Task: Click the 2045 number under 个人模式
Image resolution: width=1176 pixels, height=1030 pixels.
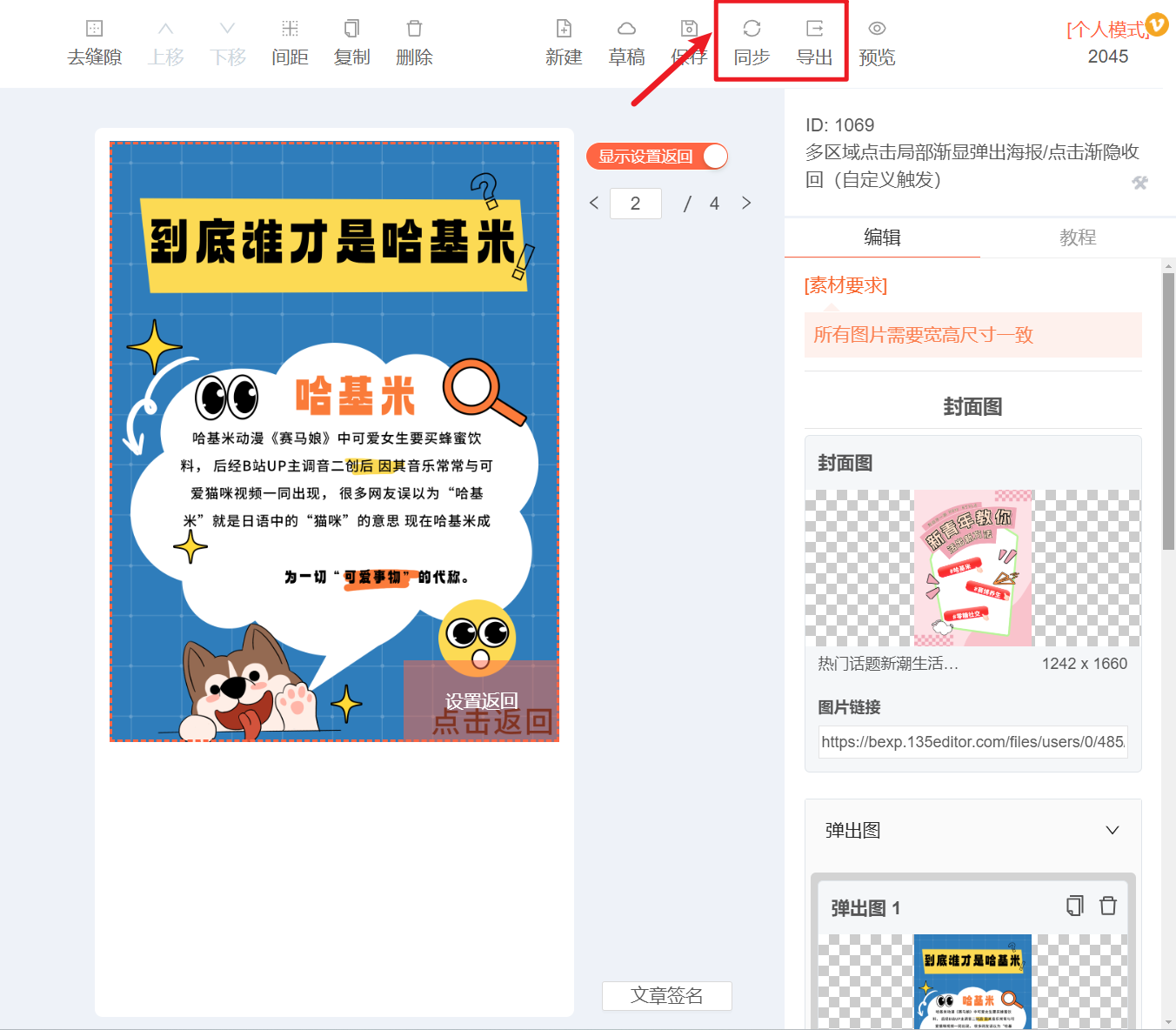Action: coord(1108,57)
